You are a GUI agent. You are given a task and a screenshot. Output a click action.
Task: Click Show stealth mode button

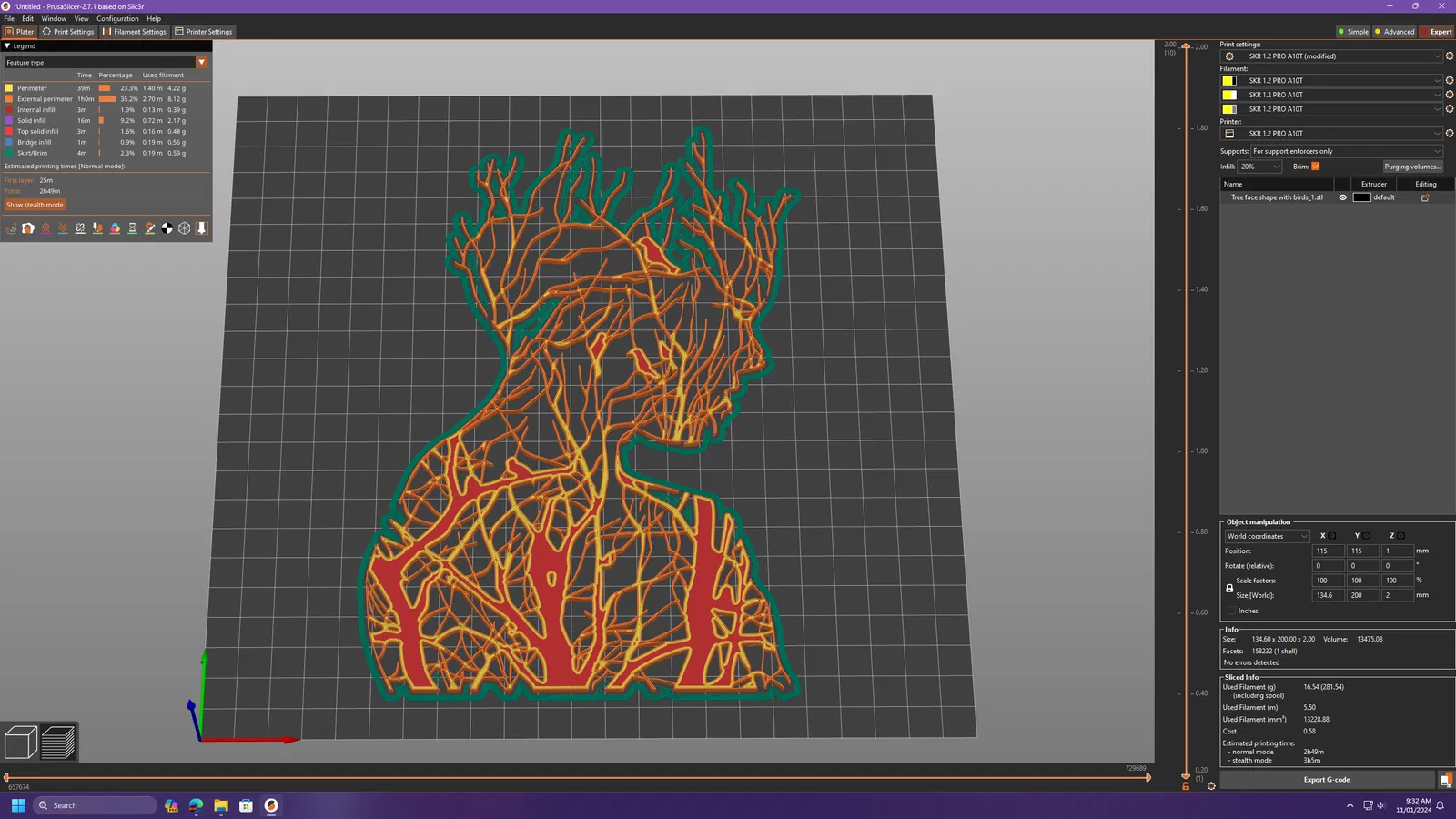(x=35, y=205)
